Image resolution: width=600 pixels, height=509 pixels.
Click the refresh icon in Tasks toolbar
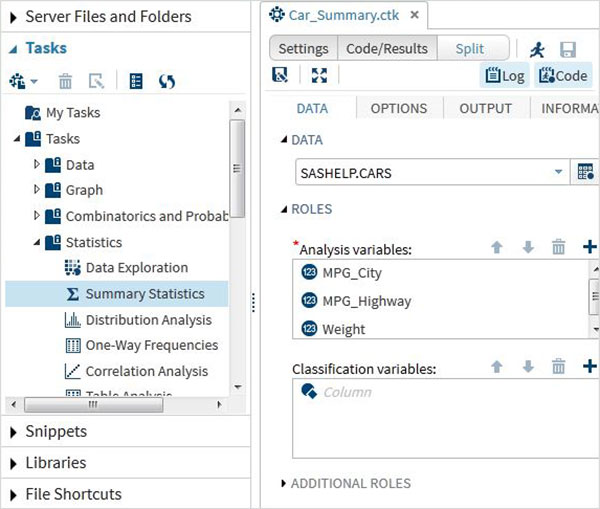167,81
